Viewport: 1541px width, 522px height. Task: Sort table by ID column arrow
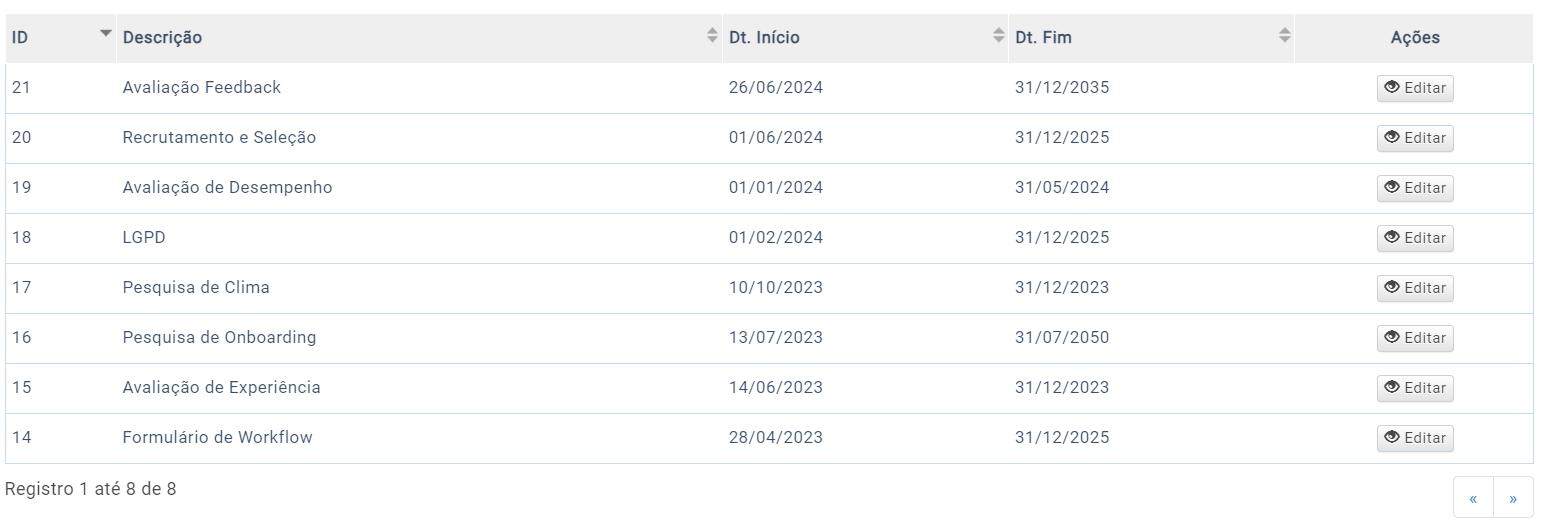click(x=105, y=34)
